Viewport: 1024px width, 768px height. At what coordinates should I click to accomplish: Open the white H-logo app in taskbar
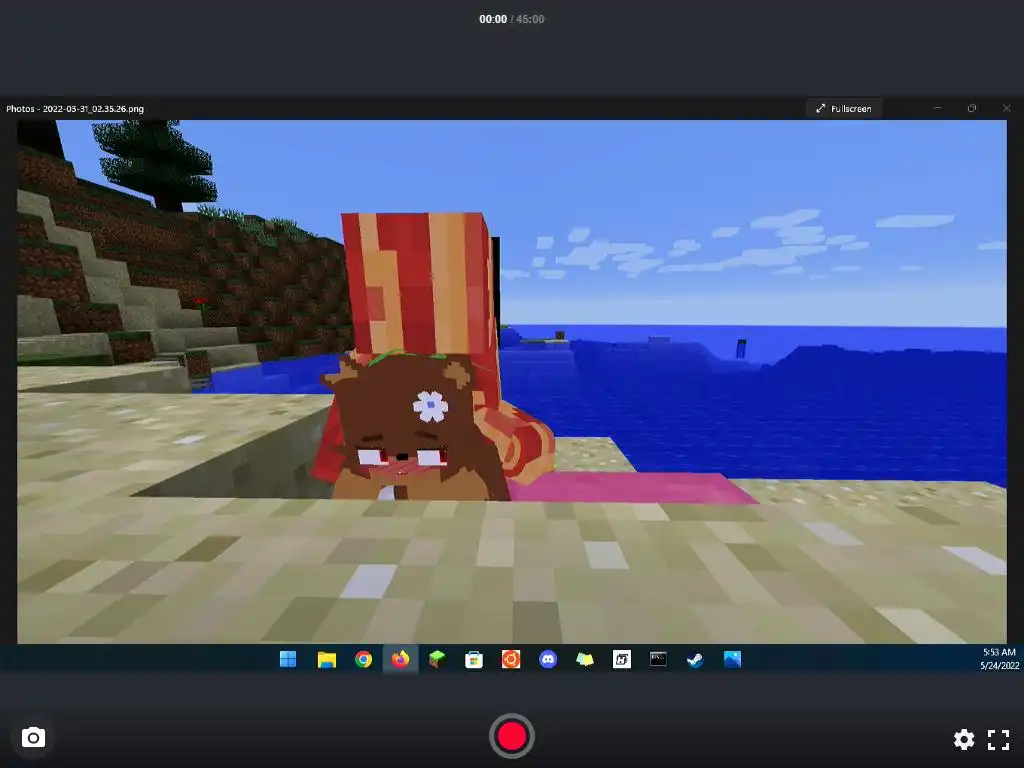click(622, 660)
